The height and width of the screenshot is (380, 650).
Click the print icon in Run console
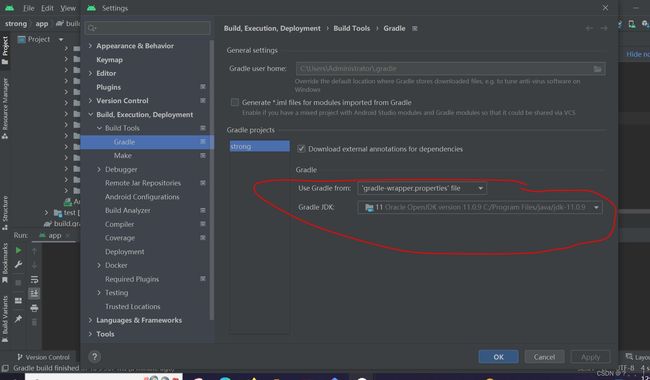point(34,308)
